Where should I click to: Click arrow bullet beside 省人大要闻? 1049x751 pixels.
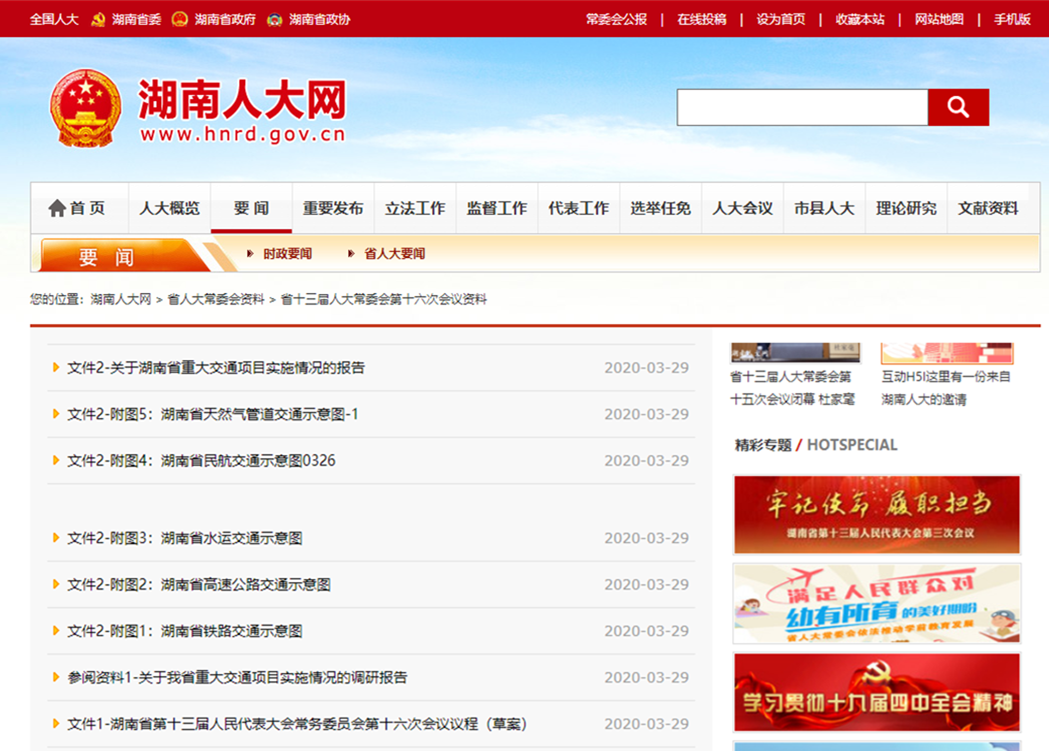(x=351, y=254)
